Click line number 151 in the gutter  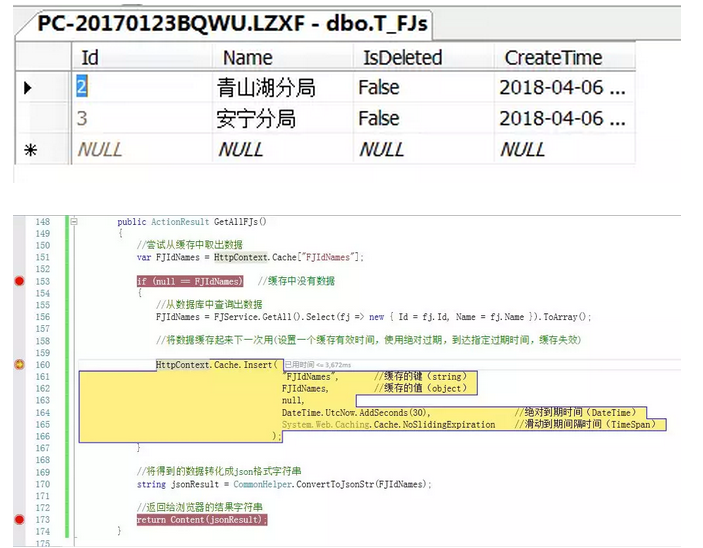click(43, 257)
